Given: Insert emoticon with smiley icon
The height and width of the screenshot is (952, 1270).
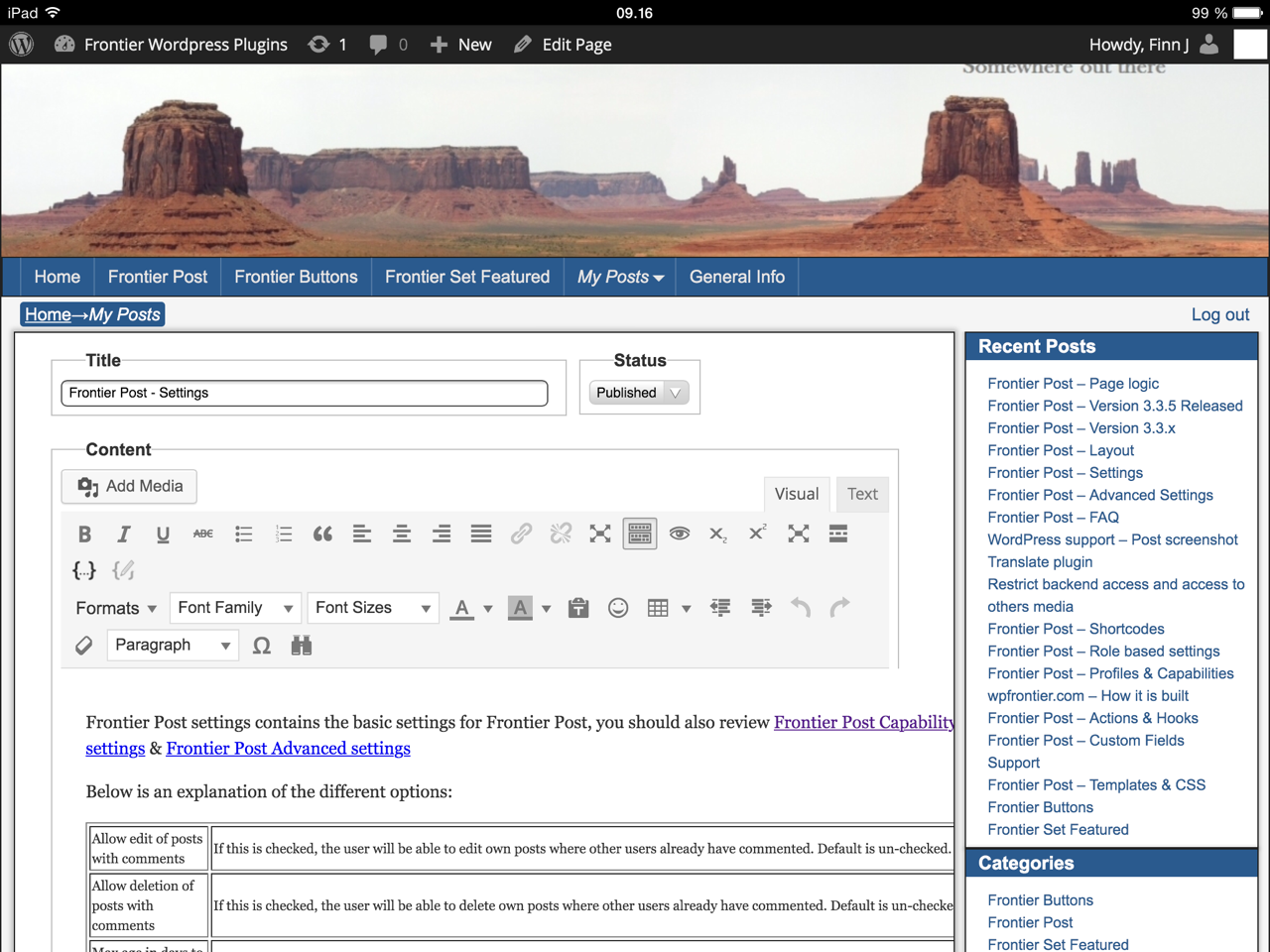Looking at the screenshot, I should pyautogui.click(x=618, y=608).
